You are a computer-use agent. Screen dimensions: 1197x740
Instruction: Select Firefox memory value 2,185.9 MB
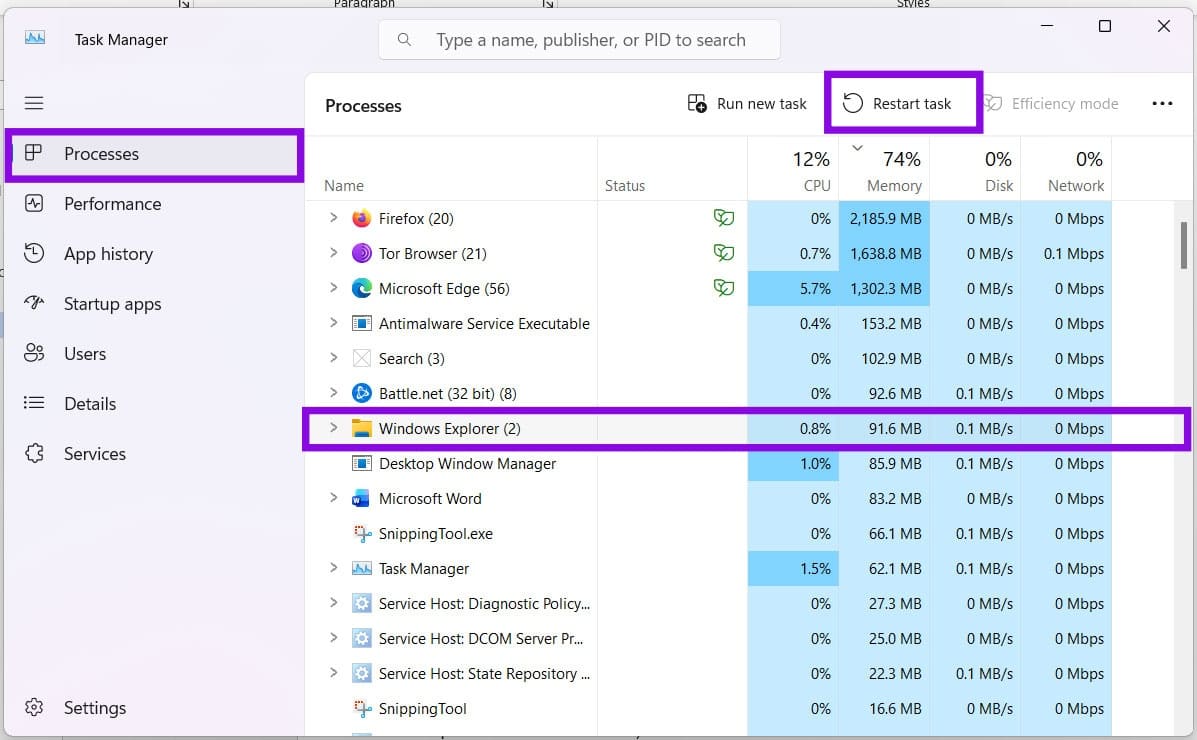[x=886, y=218]
